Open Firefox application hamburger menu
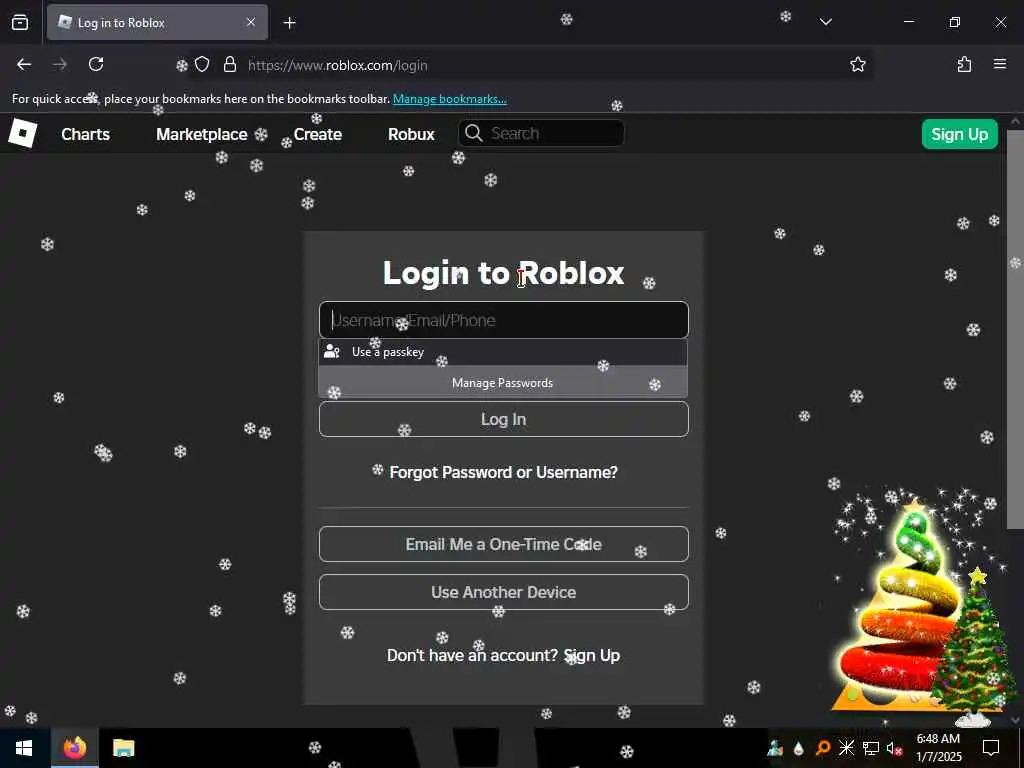Screen dimensions: 1024x768 coord(1000,64)
